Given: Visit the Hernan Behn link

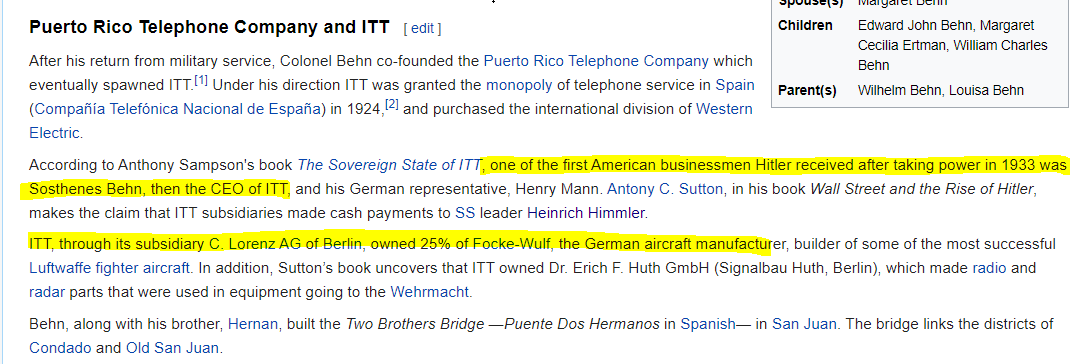Looking at the screenshot, I should tap(253, 323).
